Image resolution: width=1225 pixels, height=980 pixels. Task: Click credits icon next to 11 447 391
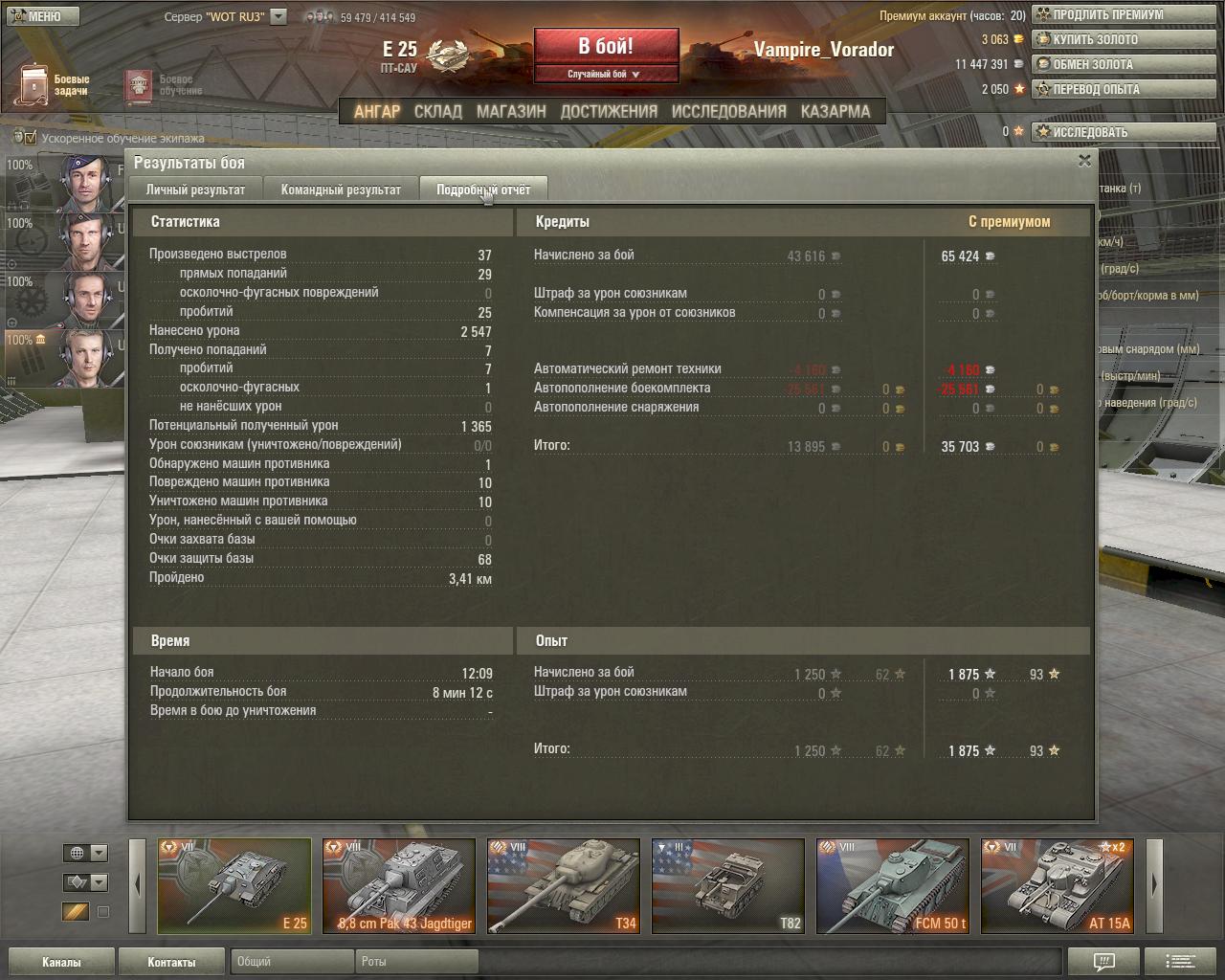point(1018,65)
